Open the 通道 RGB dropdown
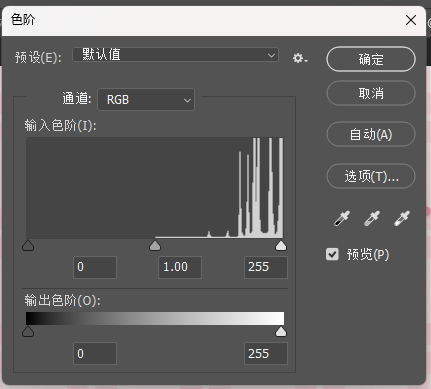Image resolution: width=431 pixels, height=389 pixels. pyautogui.click(x=146, y=99)
